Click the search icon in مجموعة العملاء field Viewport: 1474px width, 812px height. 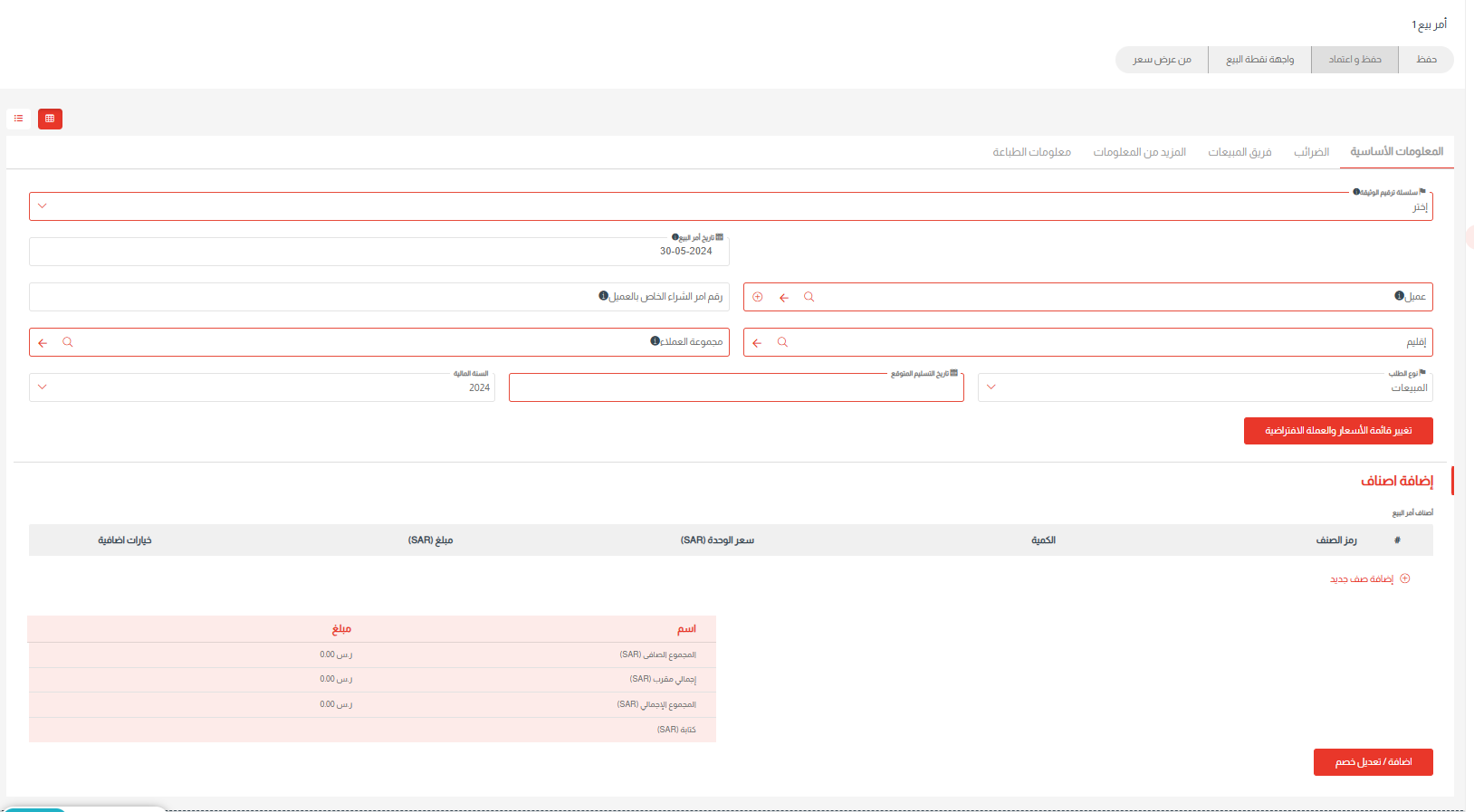click(68, 342)
